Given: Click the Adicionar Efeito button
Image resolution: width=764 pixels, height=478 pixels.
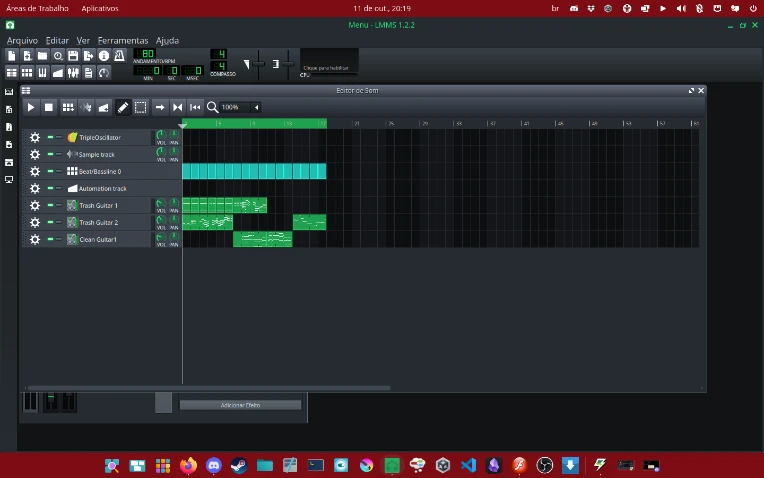Looking at the screenshot, I should click(x=240, y=405).
